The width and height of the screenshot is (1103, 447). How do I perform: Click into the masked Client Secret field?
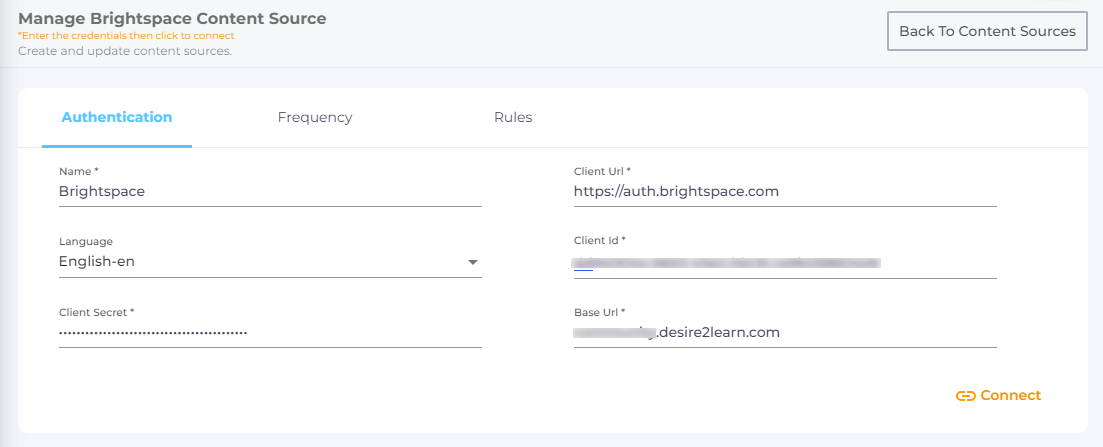(270, 332)
